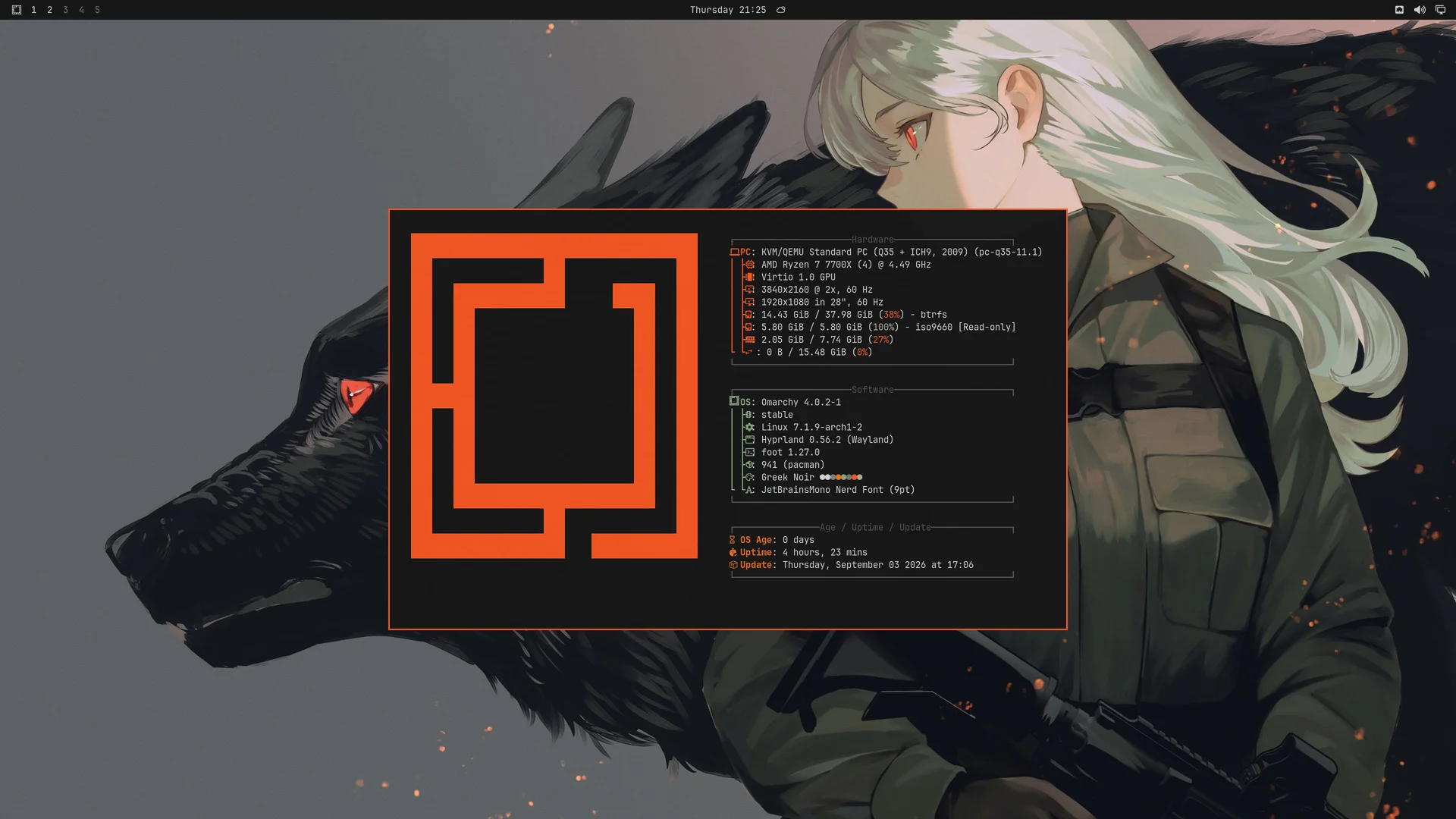Click the font icon beside JetBrainsMono
Screen dimensions: 1456x819
tap(750, 490)
